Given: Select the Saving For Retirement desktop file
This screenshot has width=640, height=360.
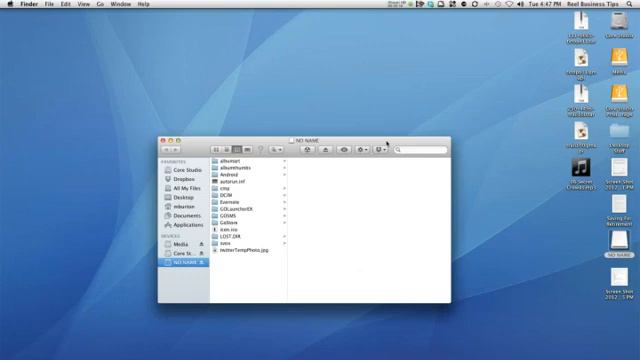Looking at the screenshot, I should [x=619, y=211].
